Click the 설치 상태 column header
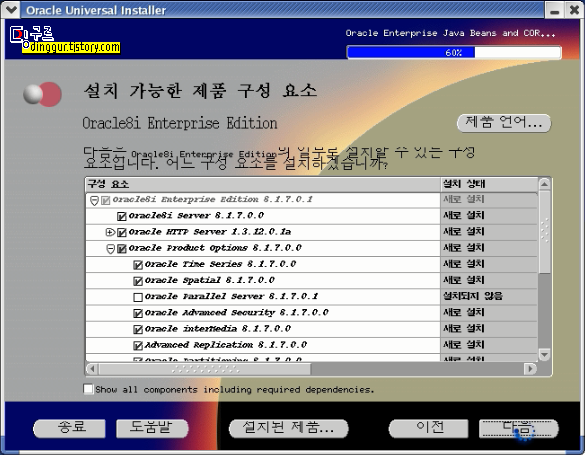 click(x=489, y=184)
